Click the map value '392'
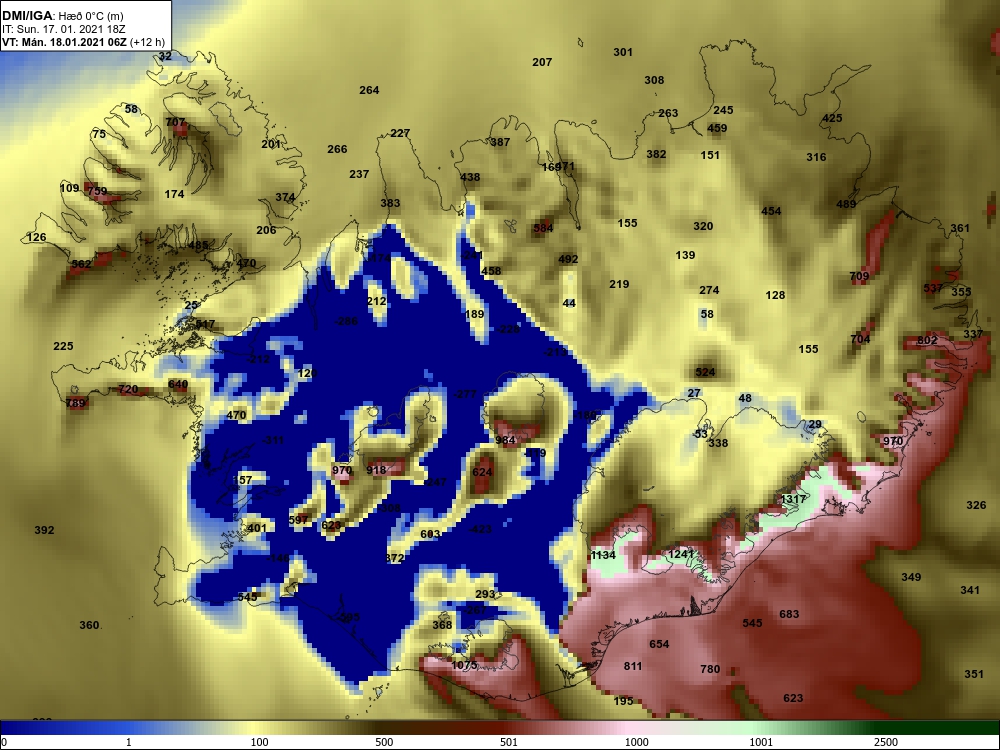This screenshot has height=750, width=1000. 44,530
